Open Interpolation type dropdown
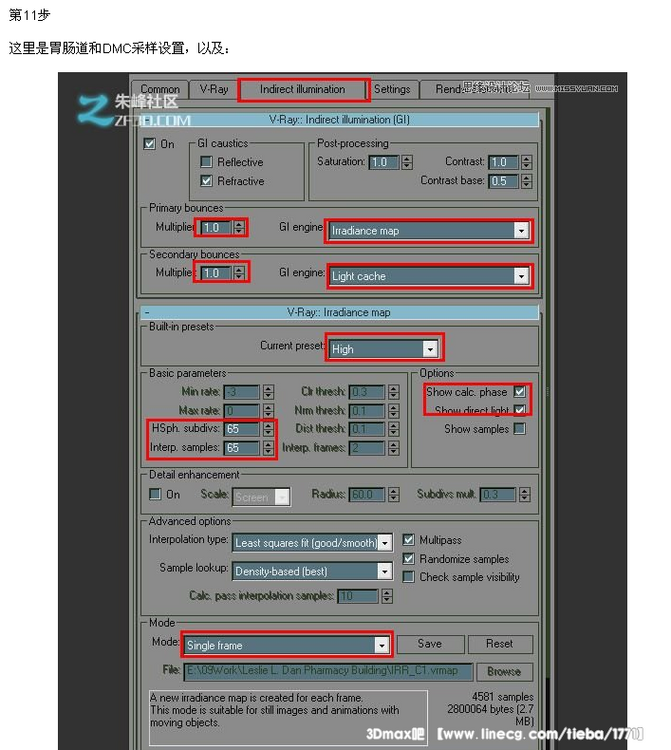The image size is (671, 750). coord(312,543)
